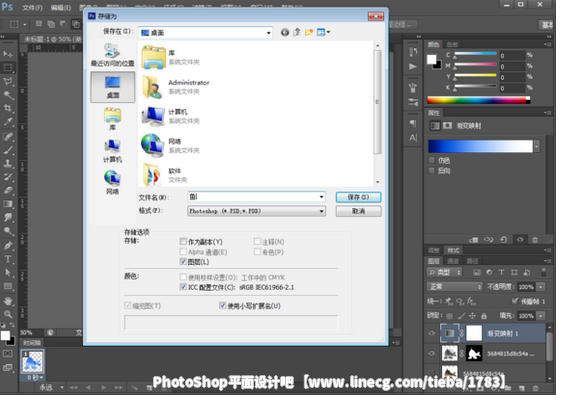
Task: Select the Lasso tool in Photoshop toolbar
Action: (8, 81)
